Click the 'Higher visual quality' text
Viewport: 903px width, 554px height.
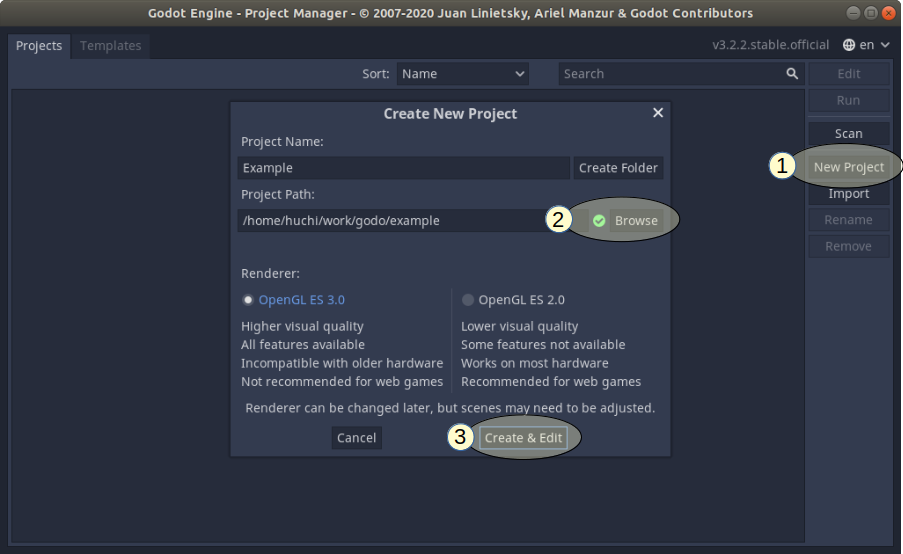[x=302, y=326]
